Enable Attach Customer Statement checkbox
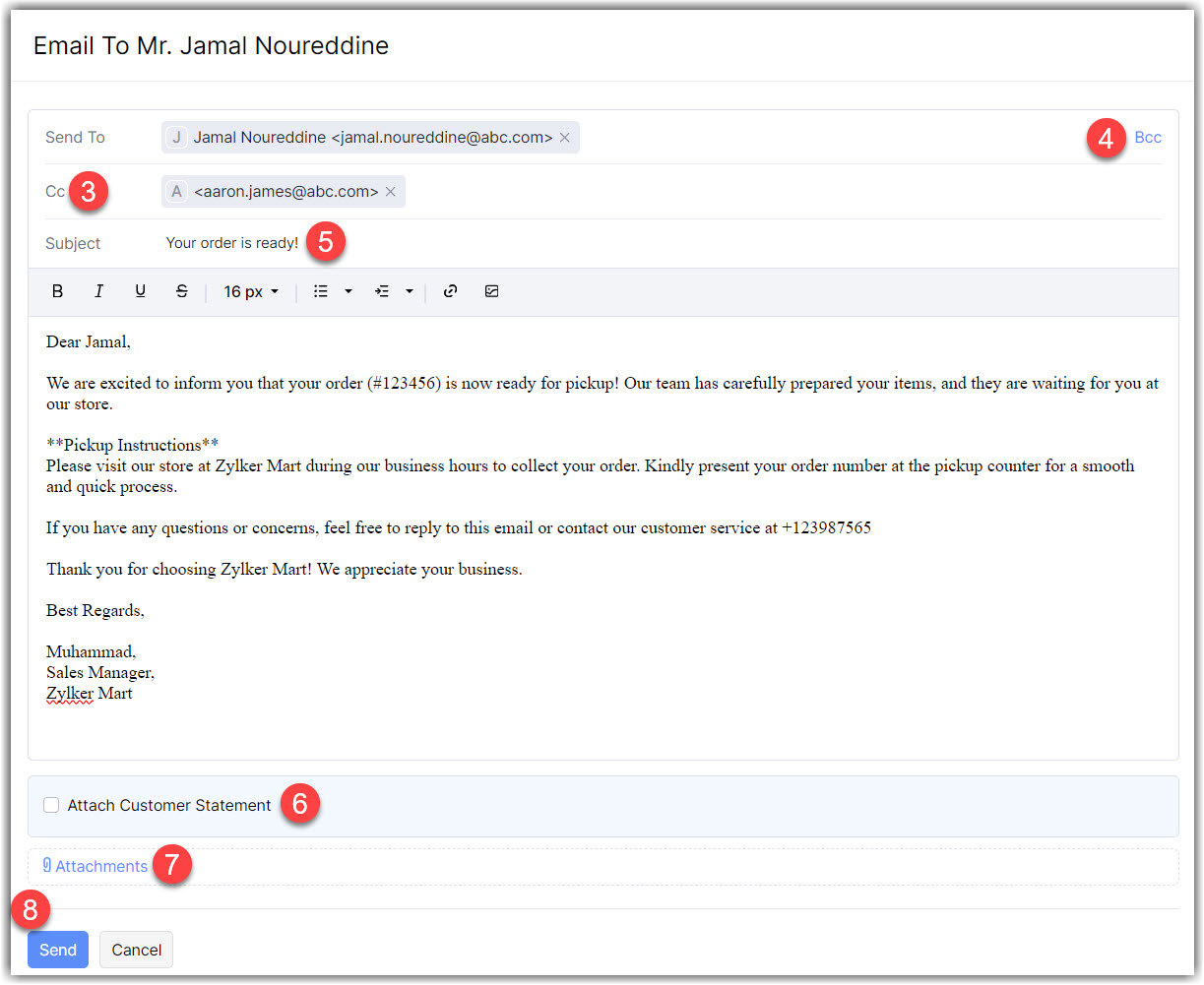The image size is (1204, 985). coord(51,805)
